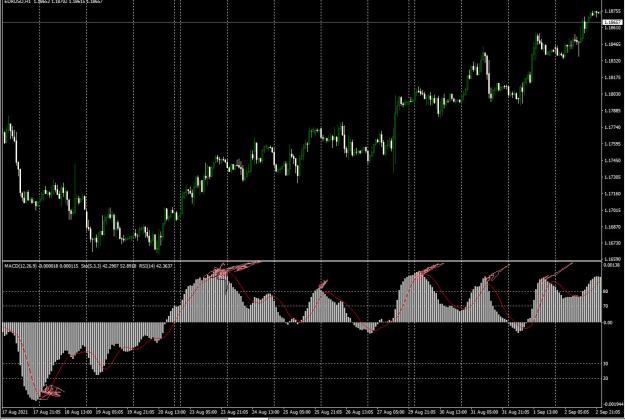This screenshot has width=625, height=420.
Task: Click the 24 Aug 13:00 time label
Action: 266,412
